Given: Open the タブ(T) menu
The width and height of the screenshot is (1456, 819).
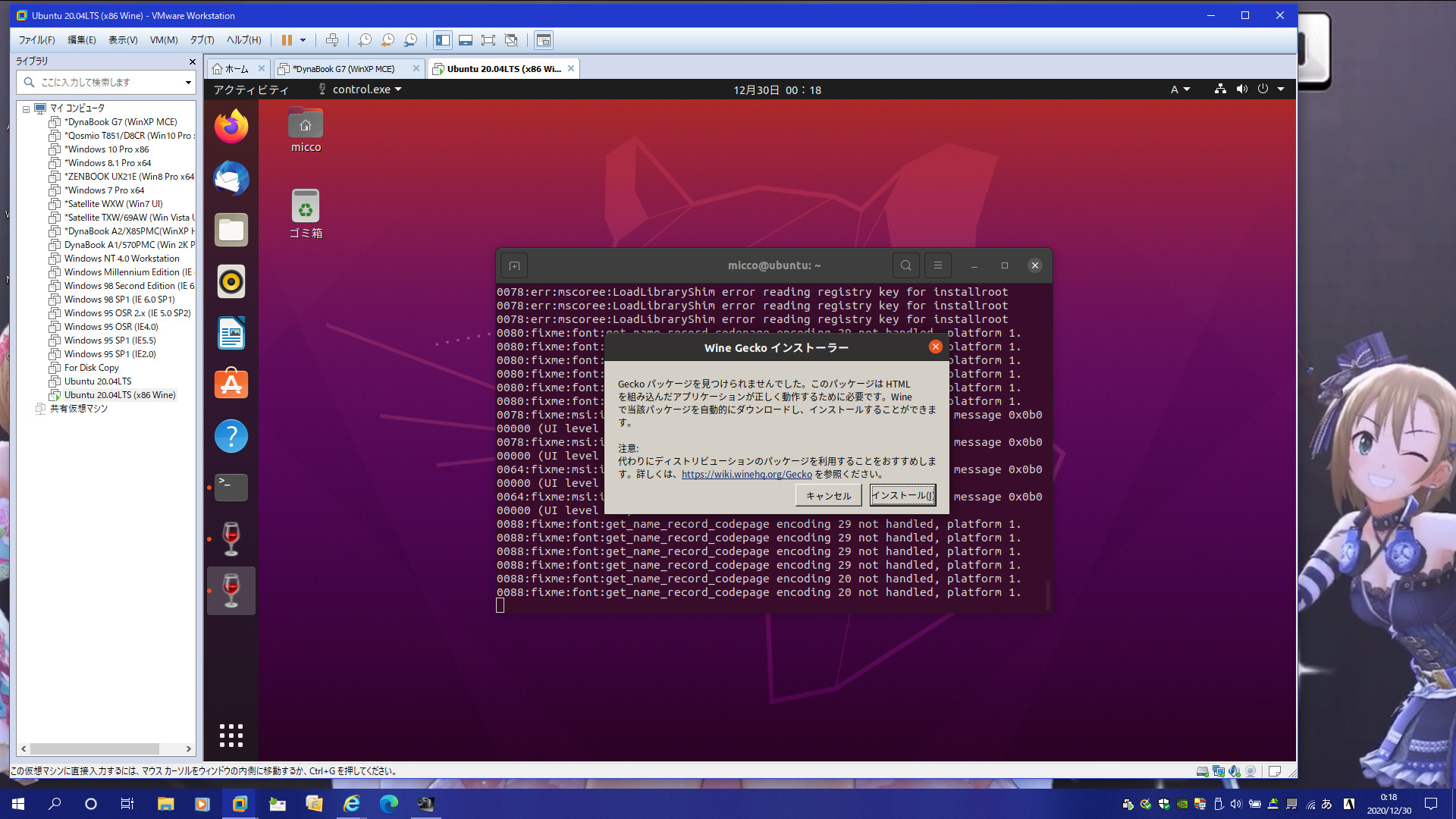Looking at the screenshot, I should 202,40.
